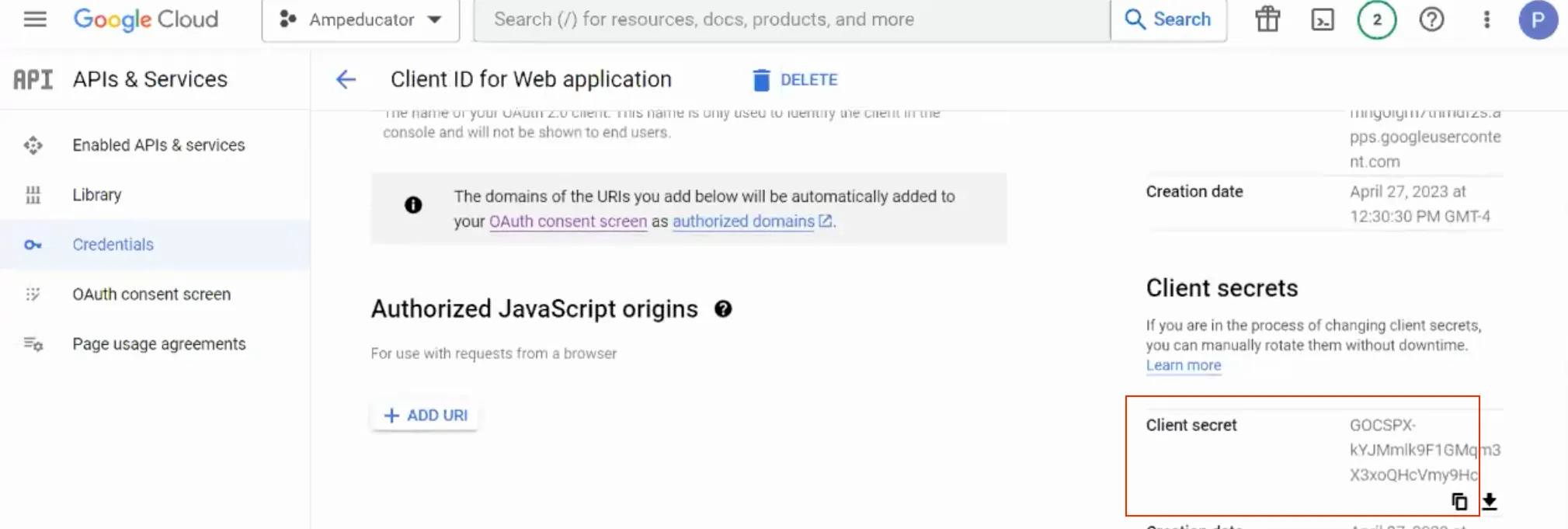Show help for Authorized JavaScript origins
This screenshot has width=1568, height=529.
point(723,309)
